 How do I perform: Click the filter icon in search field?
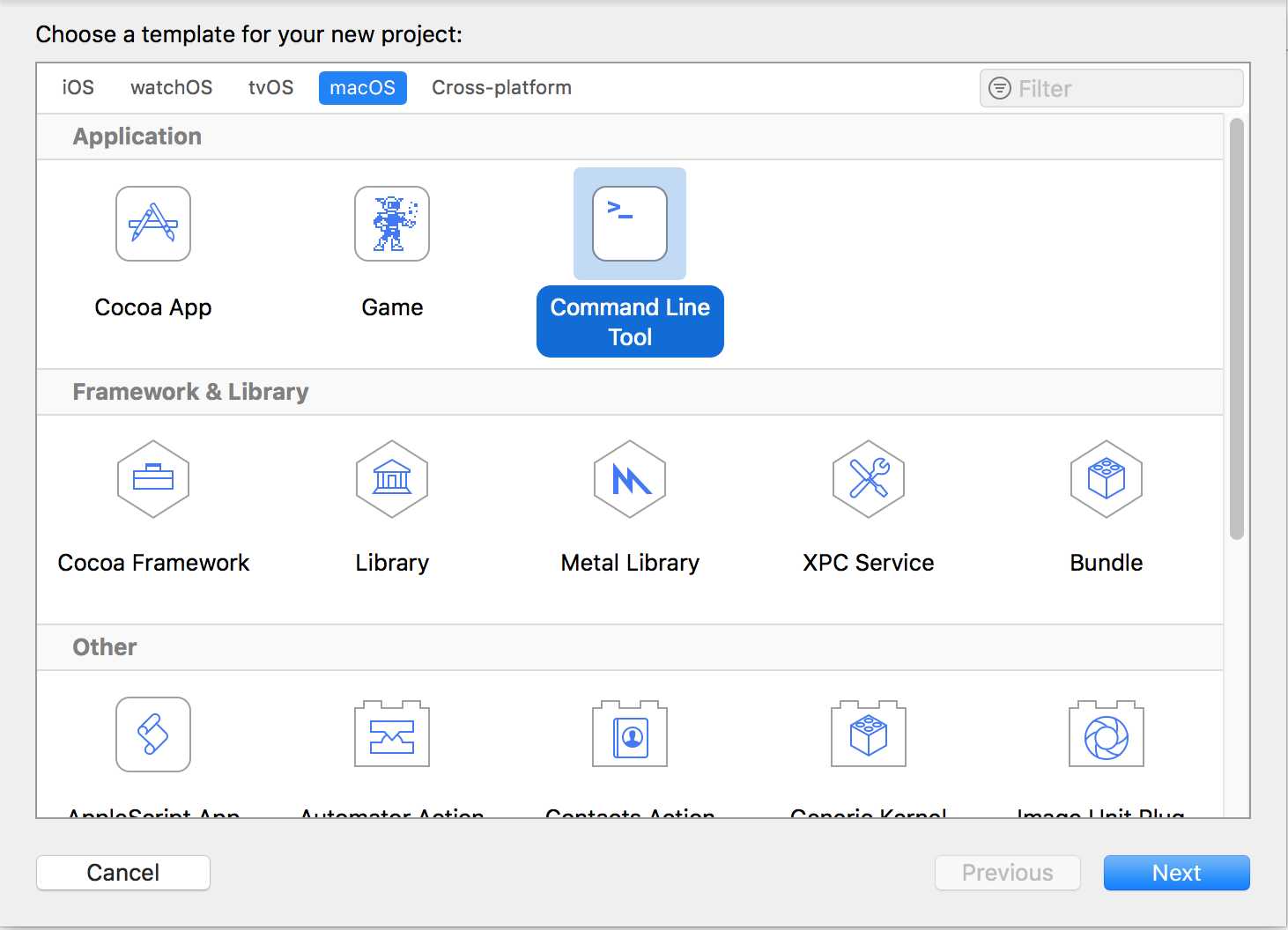(x=1000, y=88)
